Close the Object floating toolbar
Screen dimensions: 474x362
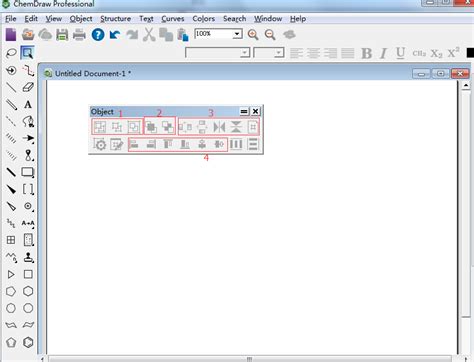pos(255,111)
